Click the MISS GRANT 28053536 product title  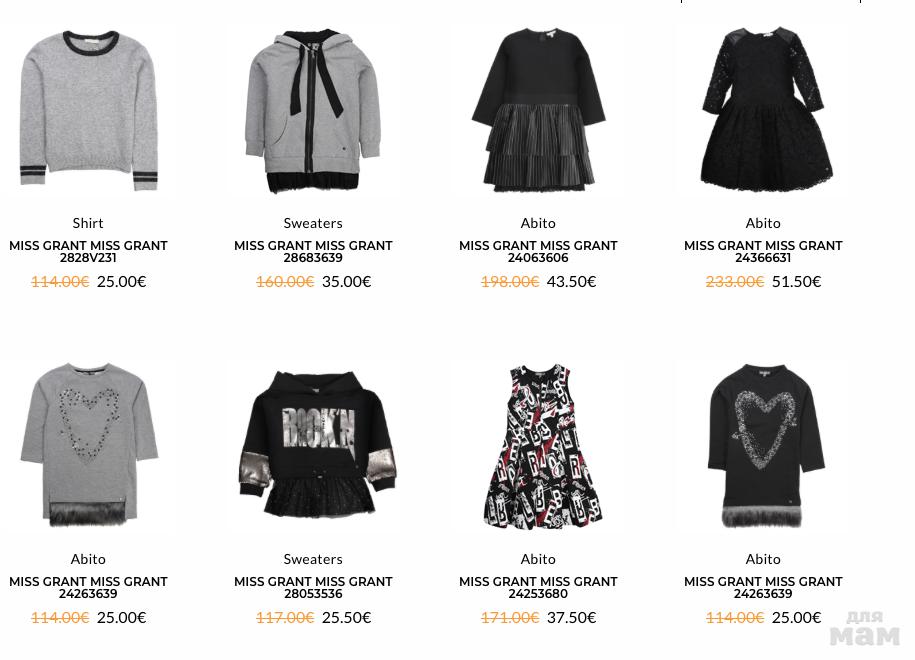tap(313, 588)
